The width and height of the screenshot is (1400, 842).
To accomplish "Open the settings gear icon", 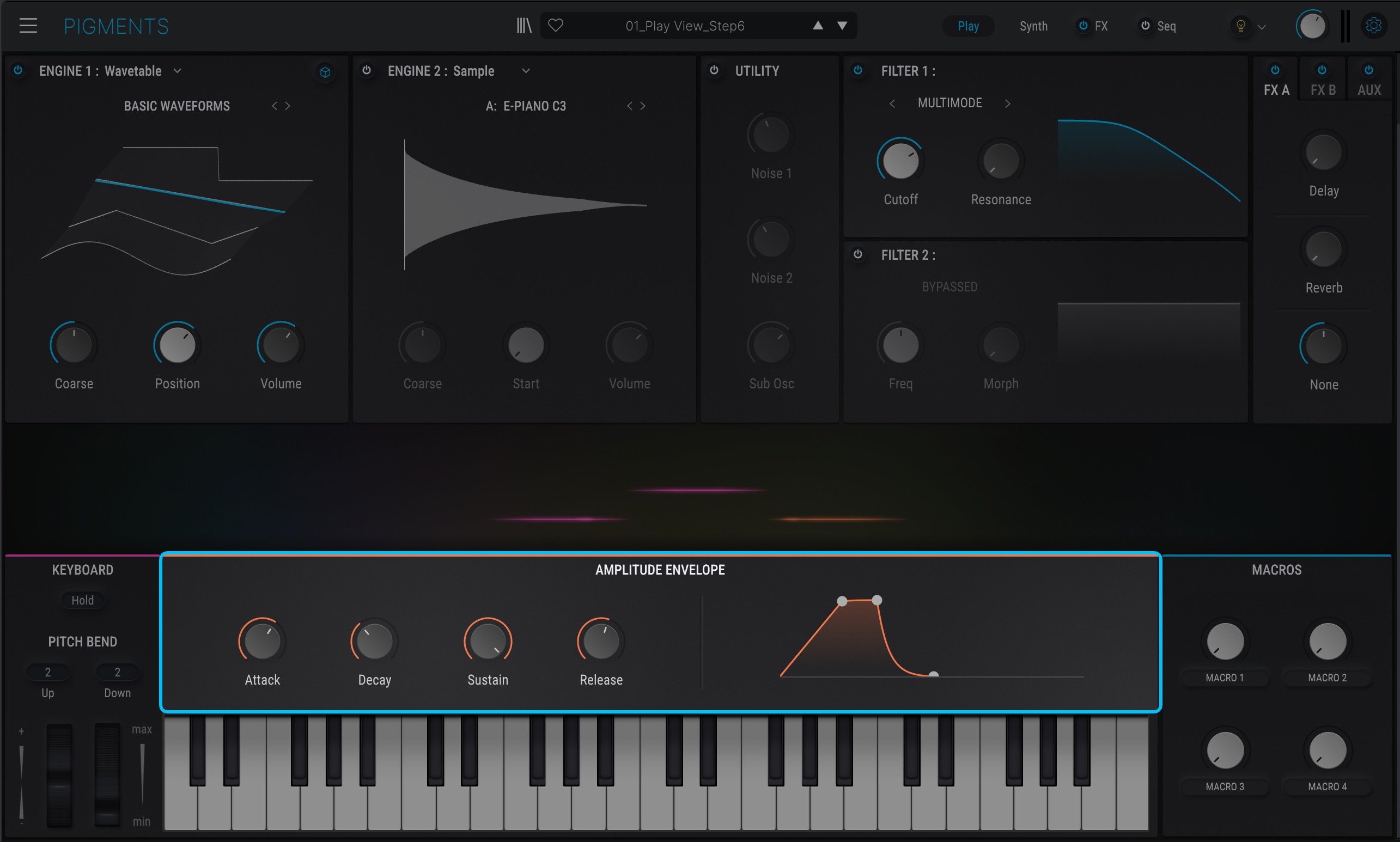I will tap(1373, 26).
